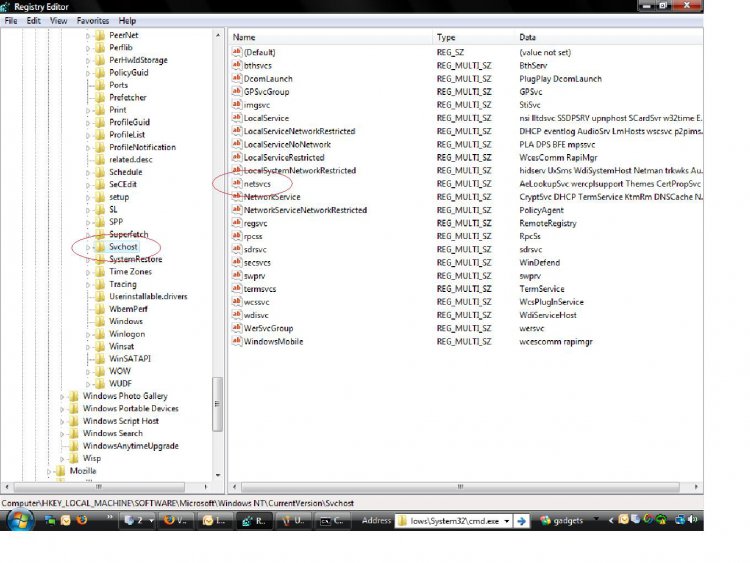Screen dimensions: 750x563
Task: Select the LocalService value name
Action: pos(266,118)
